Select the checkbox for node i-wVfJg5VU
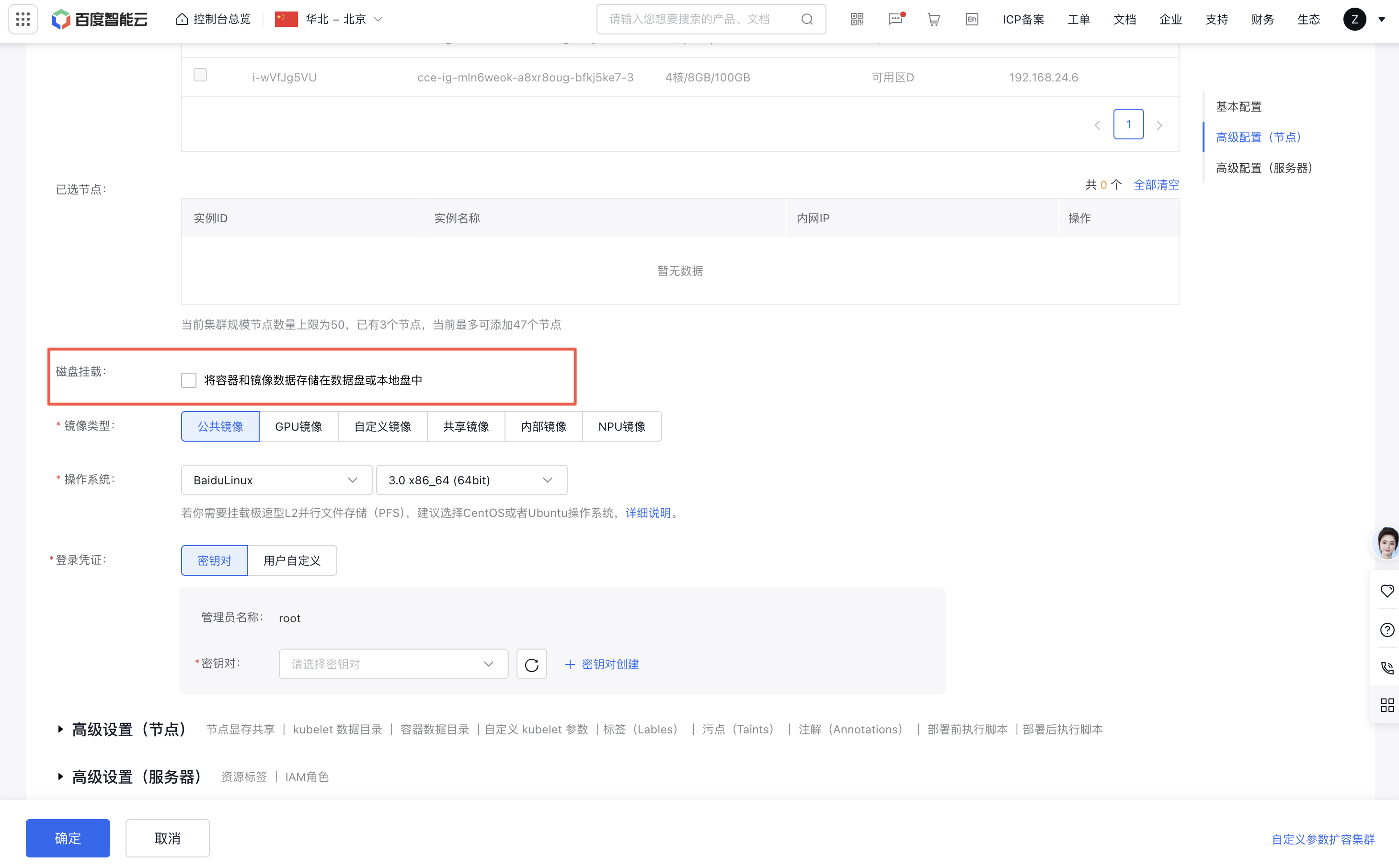The width and height of the screenshot is (1399, 868). [200, 75]
